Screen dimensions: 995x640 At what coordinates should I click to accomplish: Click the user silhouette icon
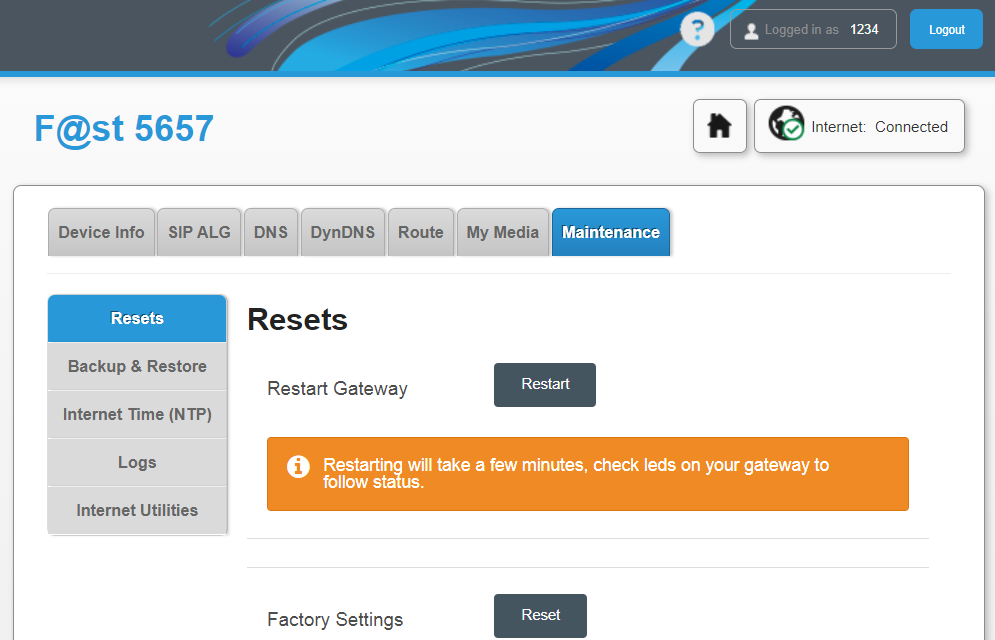tap(751, 30)
